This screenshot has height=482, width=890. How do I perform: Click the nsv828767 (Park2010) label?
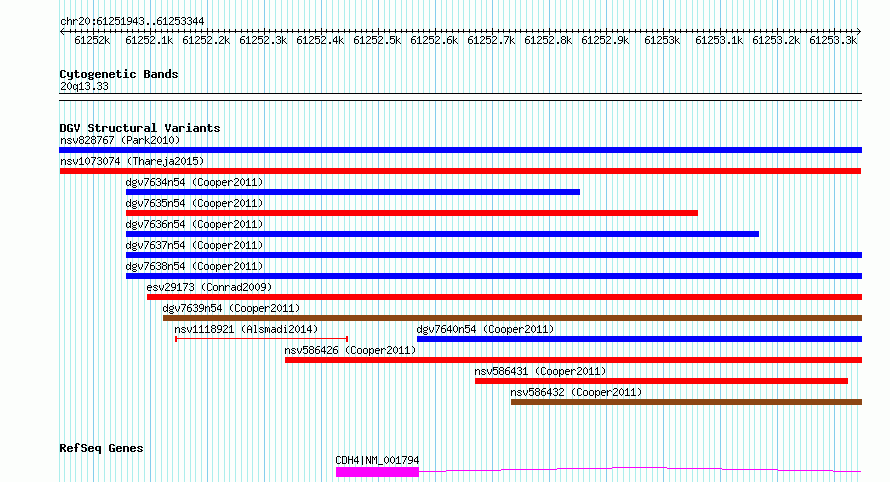tap(120, 140)
